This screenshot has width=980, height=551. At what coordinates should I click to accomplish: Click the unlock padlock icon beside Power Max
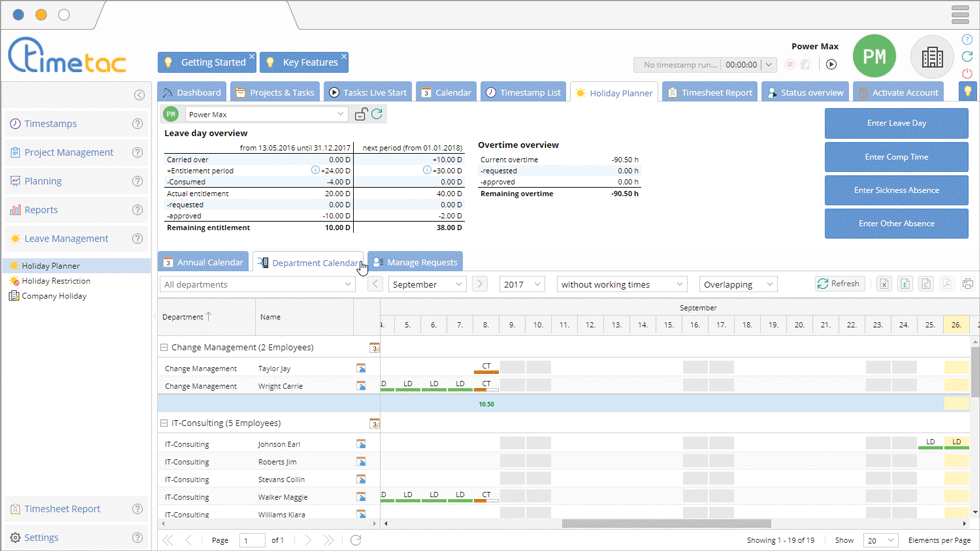coord(361,115)
